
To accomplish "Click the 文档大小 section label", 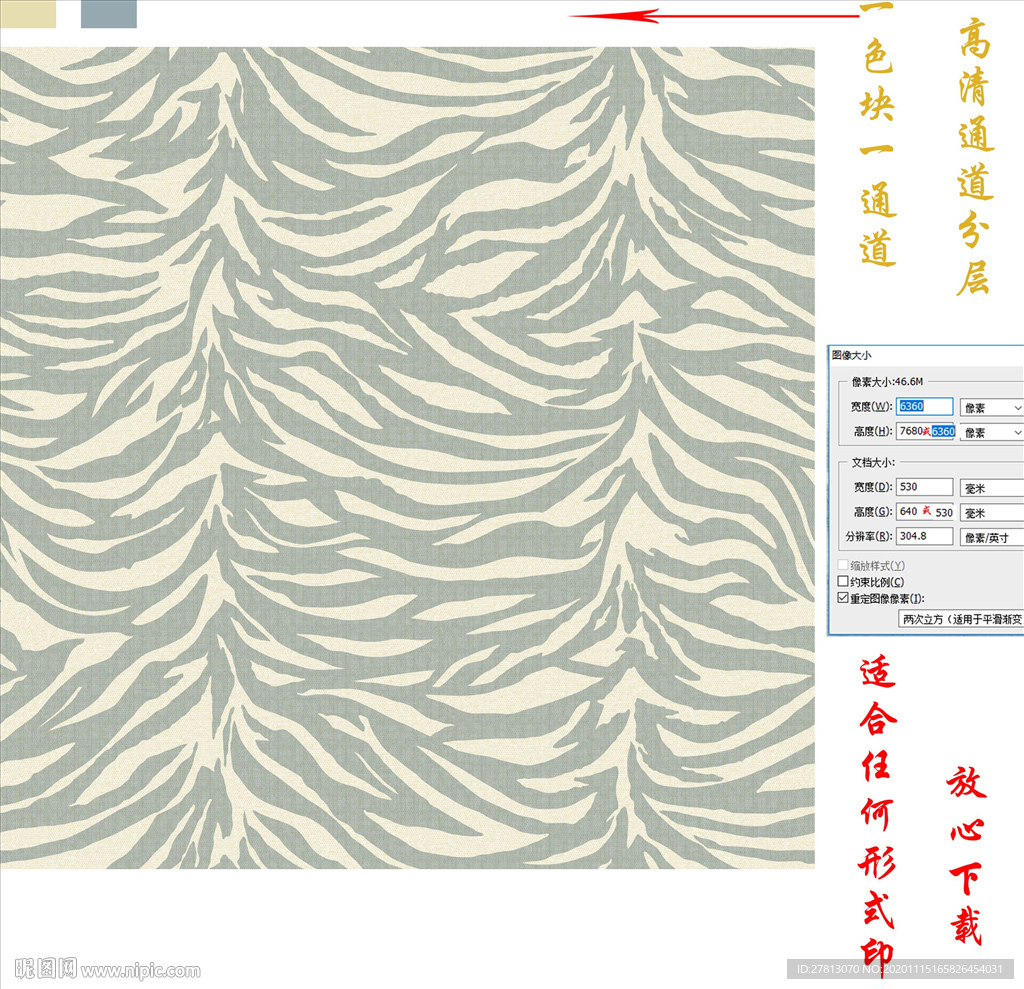I will pos(872,462).
